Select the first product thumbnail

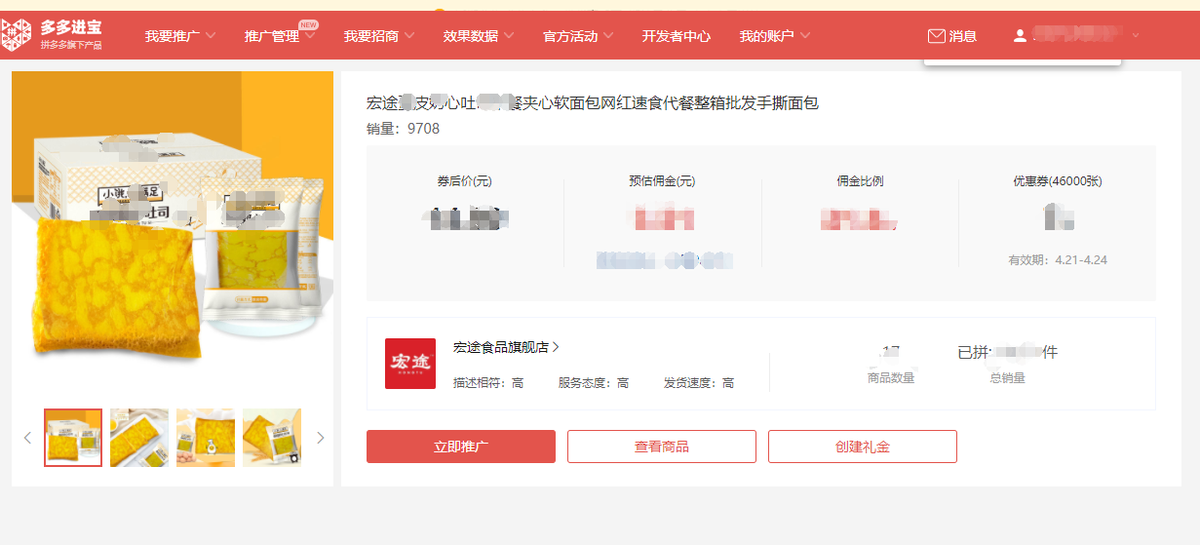click(x=73, y=438)
